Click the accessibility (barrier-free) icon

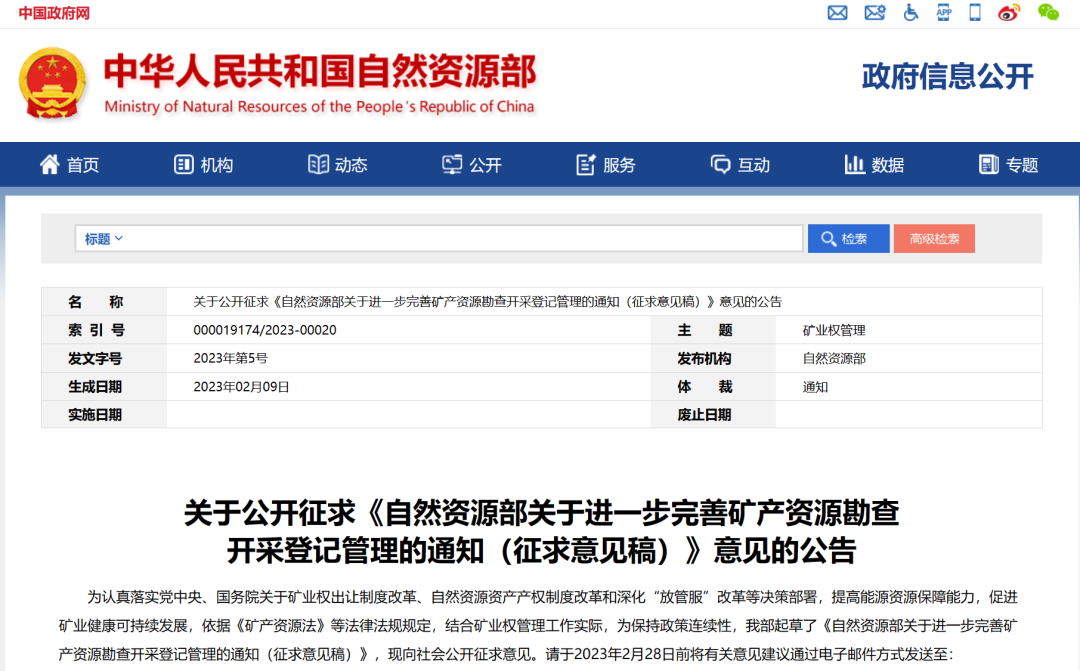(x=911, y=13)
